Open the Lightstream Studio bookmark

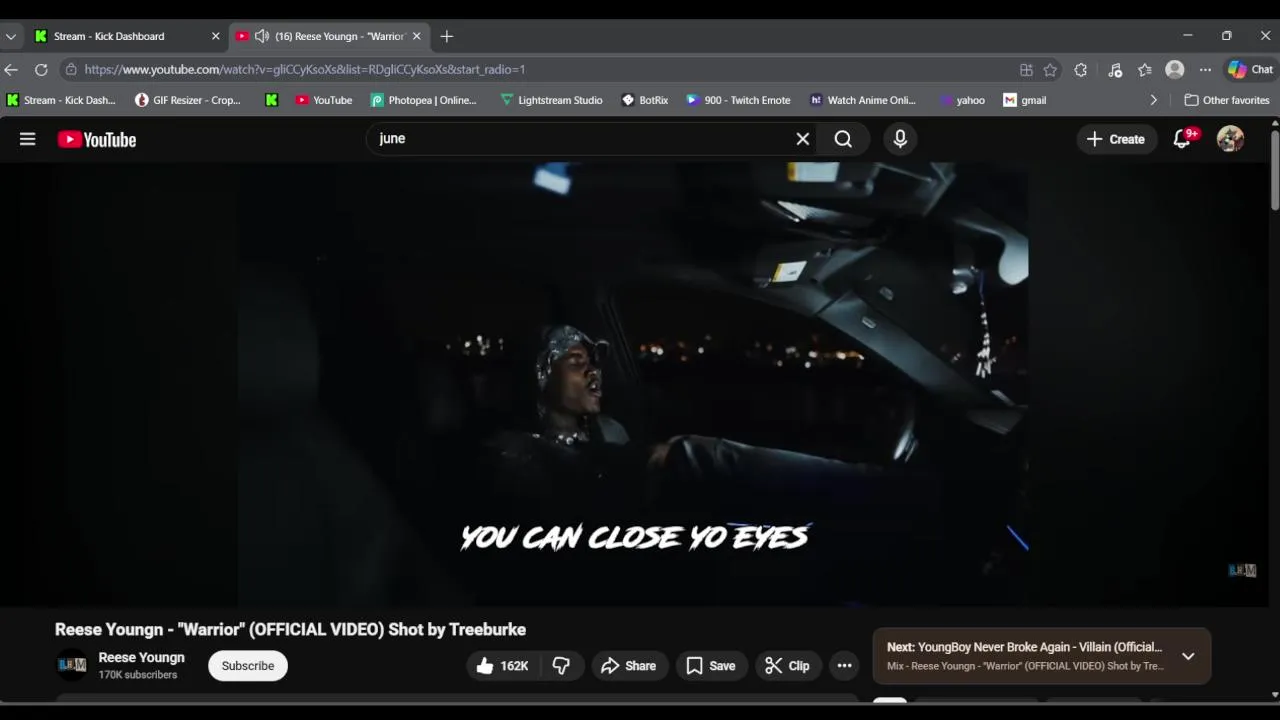(551, 100)
